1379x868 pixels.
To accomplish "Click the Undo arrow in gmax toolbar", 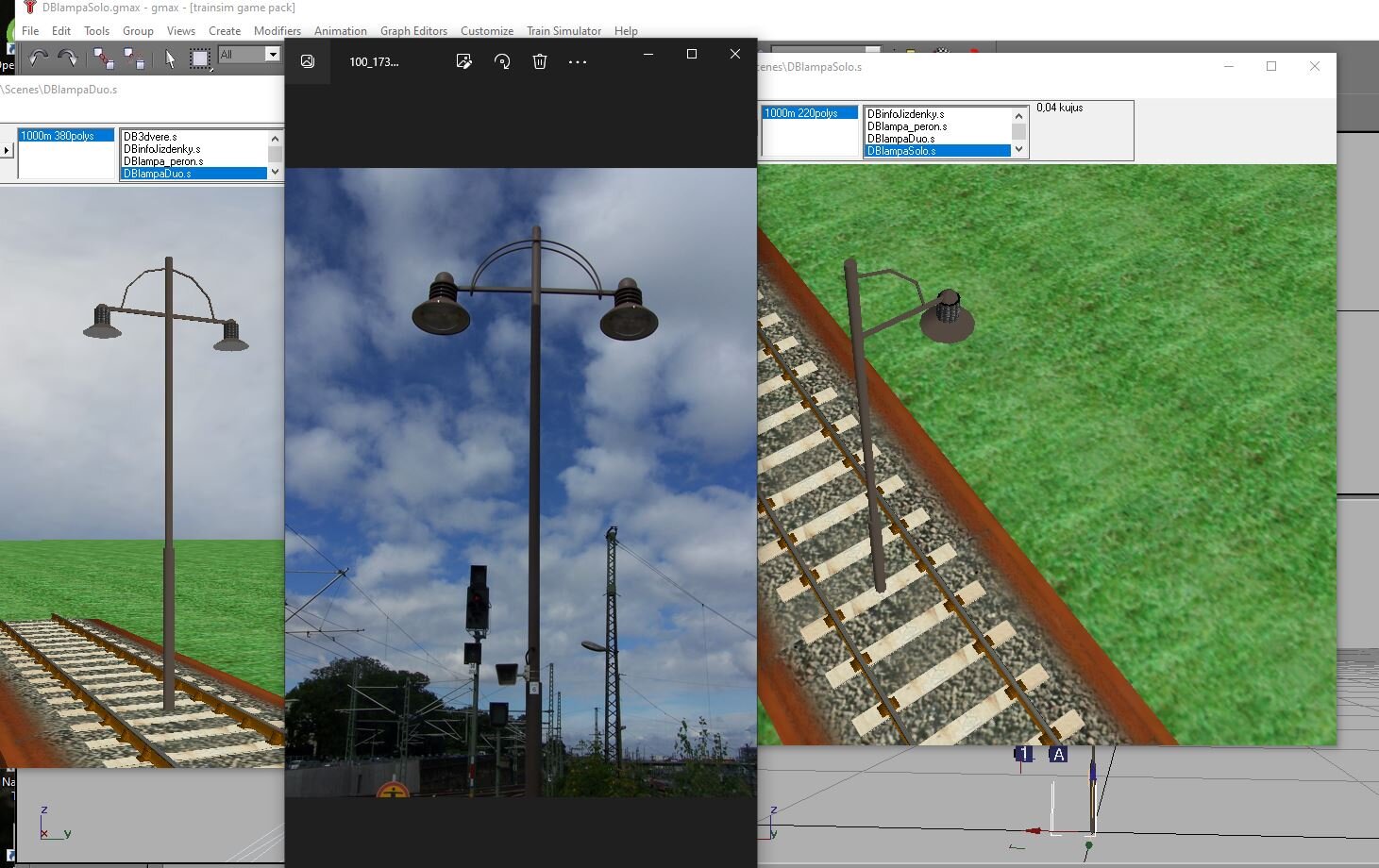I will point(38,58).
